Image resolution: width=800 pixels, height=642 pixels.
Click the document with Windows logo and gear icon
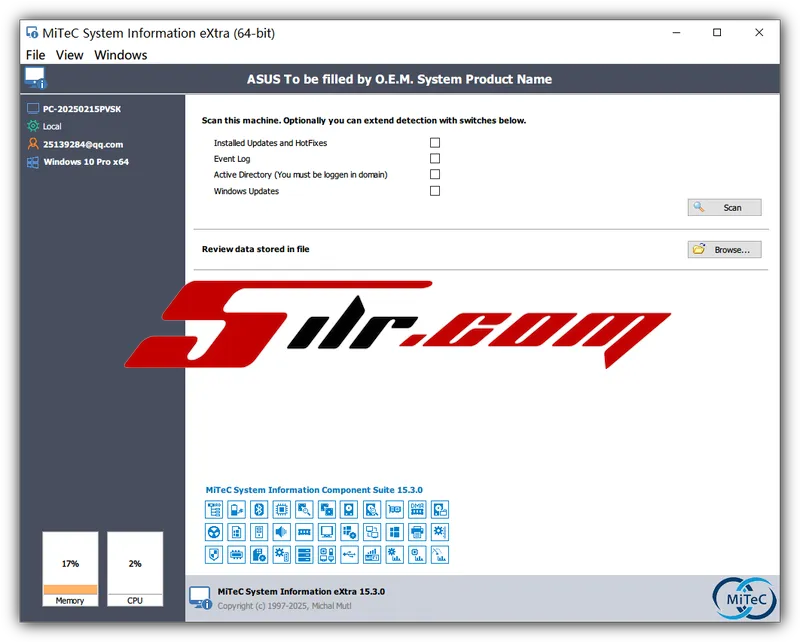pyautogui.click(x=259, y=555)
